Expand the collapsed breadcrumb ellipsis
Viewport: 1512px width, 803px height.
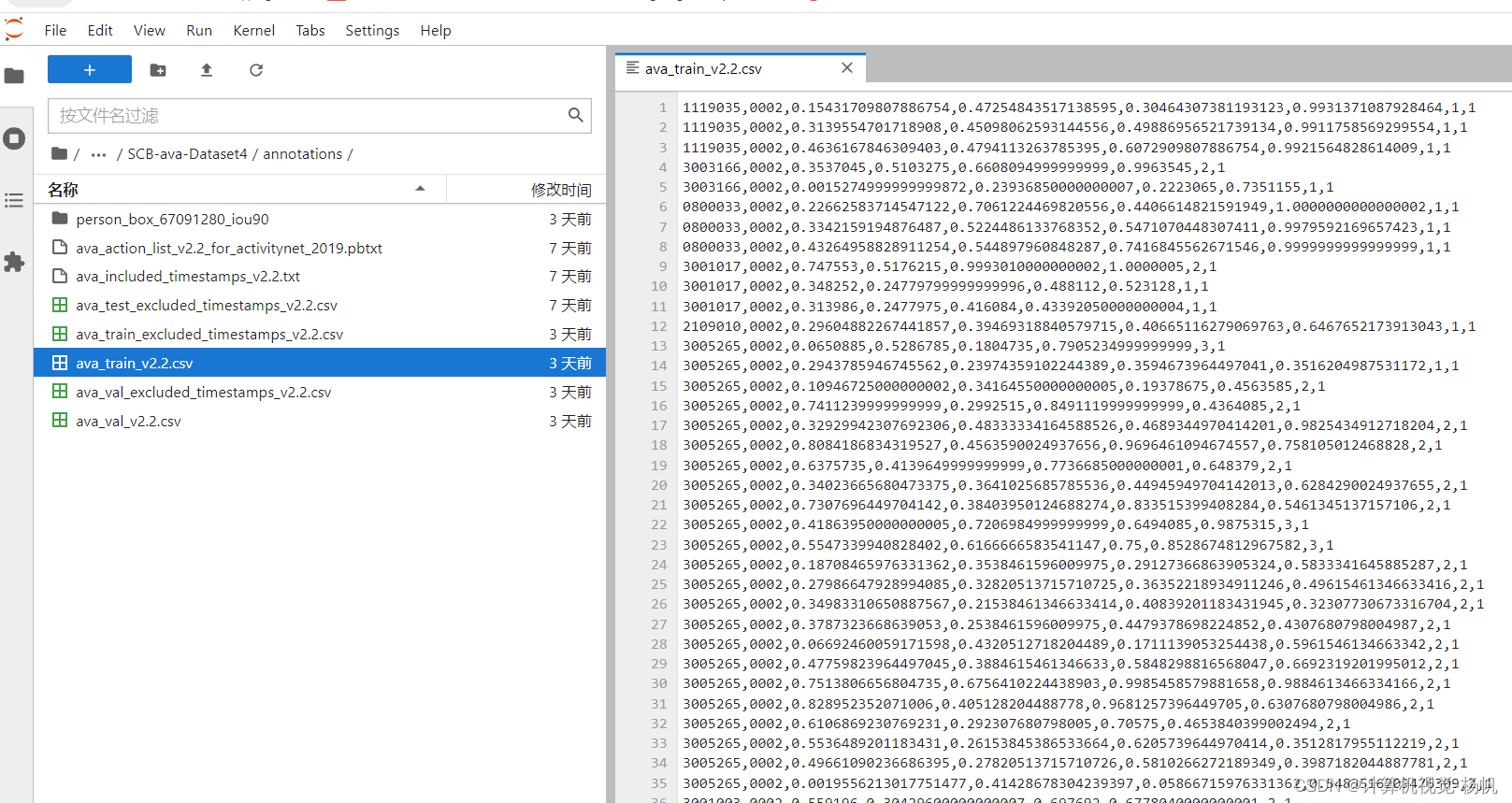point(98,154)
